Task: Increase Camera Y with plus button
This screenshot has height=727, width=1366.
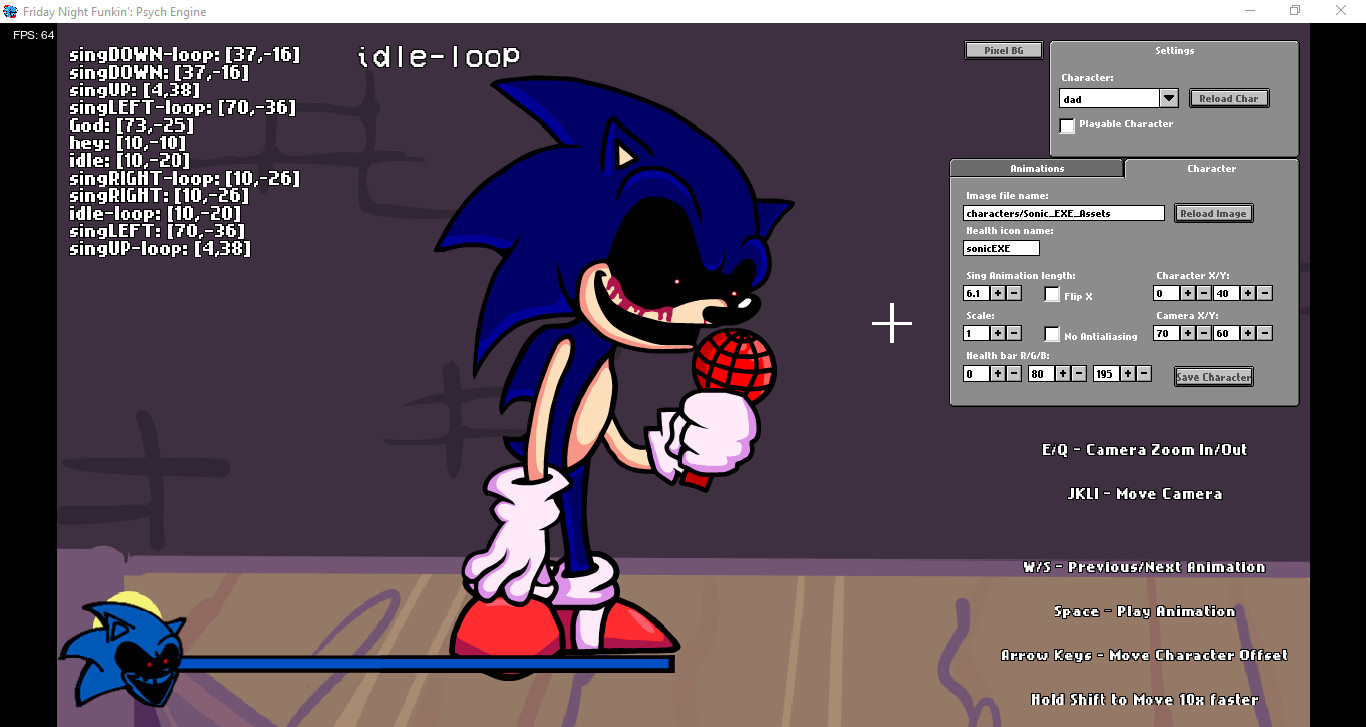Action: click(1248, 333)
